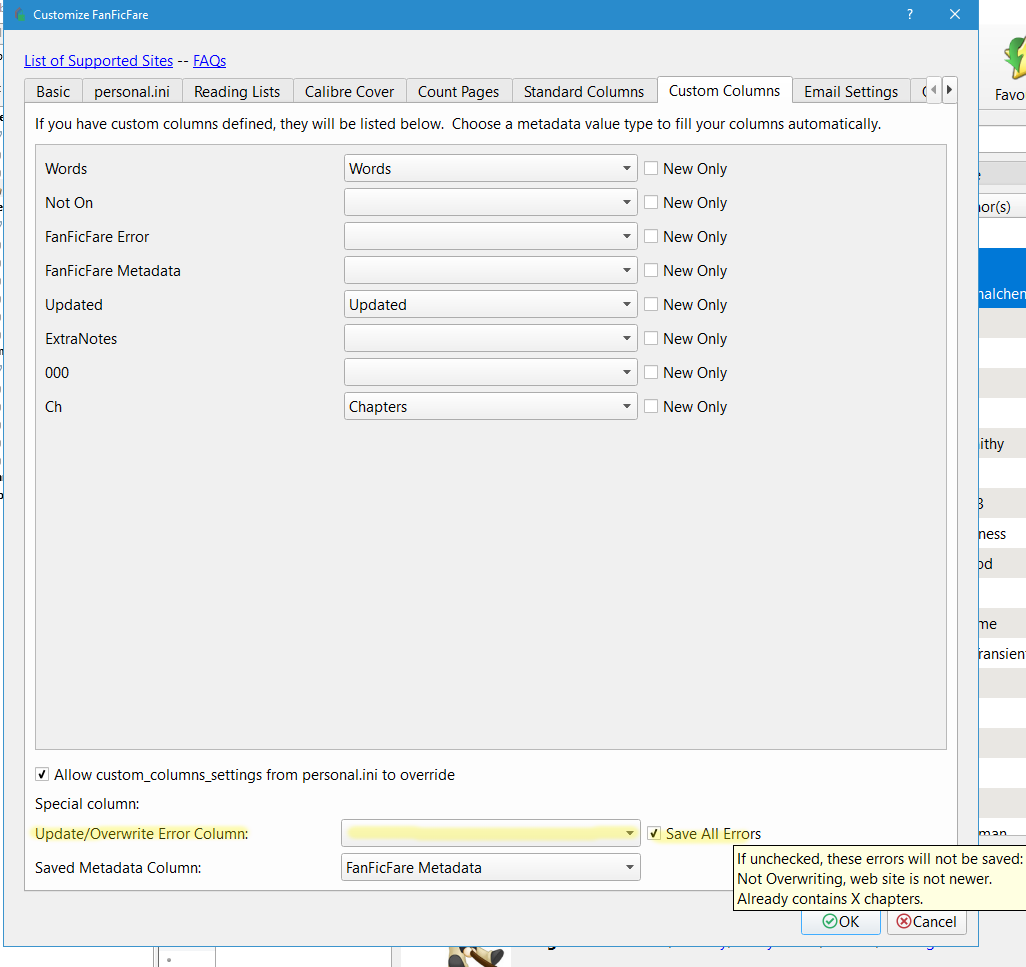The image size is (1026, 967).
Task: Open the Not On column metadata dropdown
Action: [491, 202]
